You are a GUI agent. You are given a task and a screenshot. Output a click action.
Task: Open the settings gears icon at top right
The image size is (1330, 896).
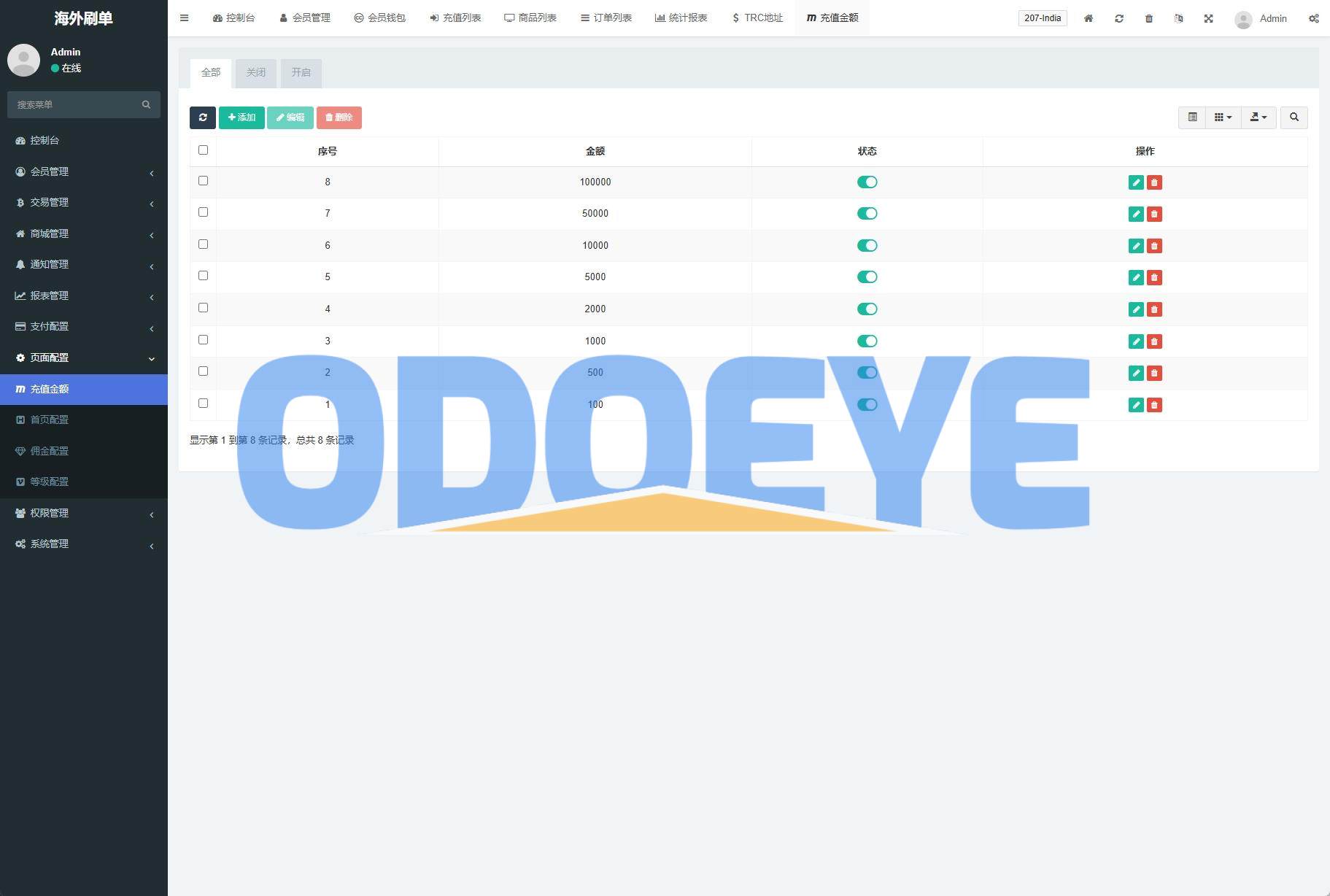click(x=1313, y=18)
